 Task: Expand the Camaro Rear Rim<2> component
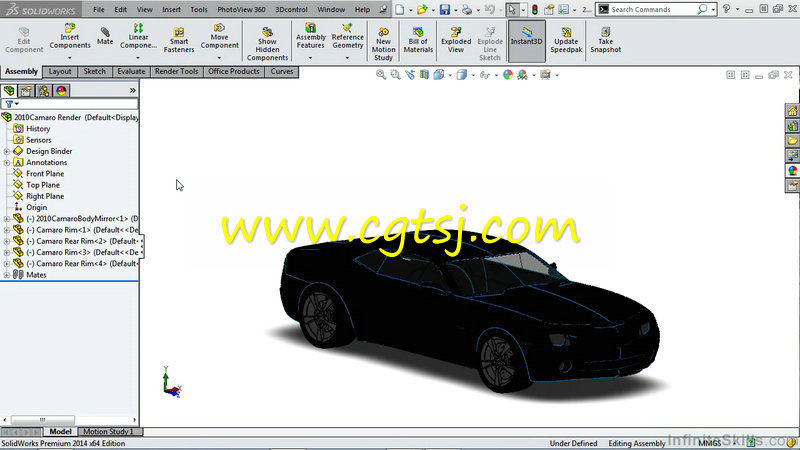click(7, 241)
